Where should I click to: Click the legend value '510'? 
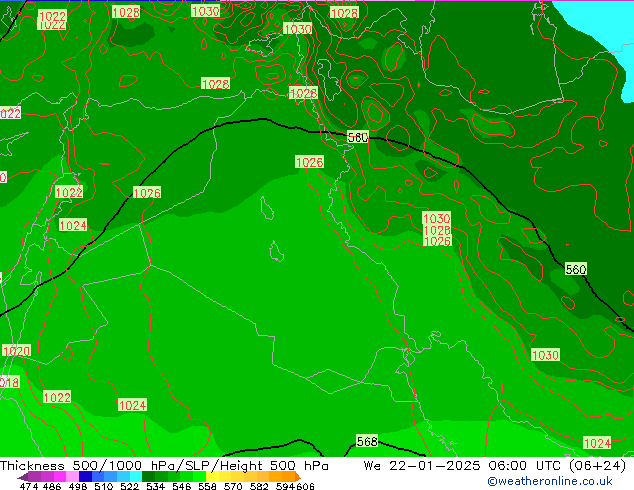[x=104, y=486]
